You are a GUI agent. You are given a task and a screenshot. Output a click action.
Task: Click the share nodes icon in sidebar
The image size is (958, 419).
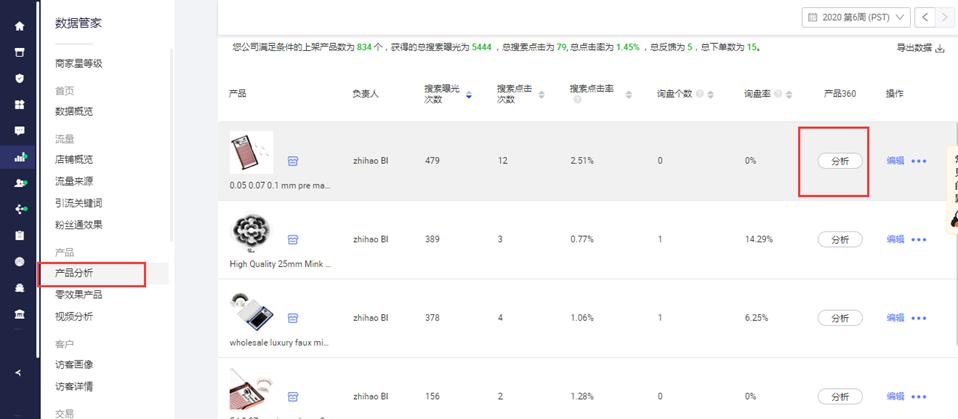20,209
